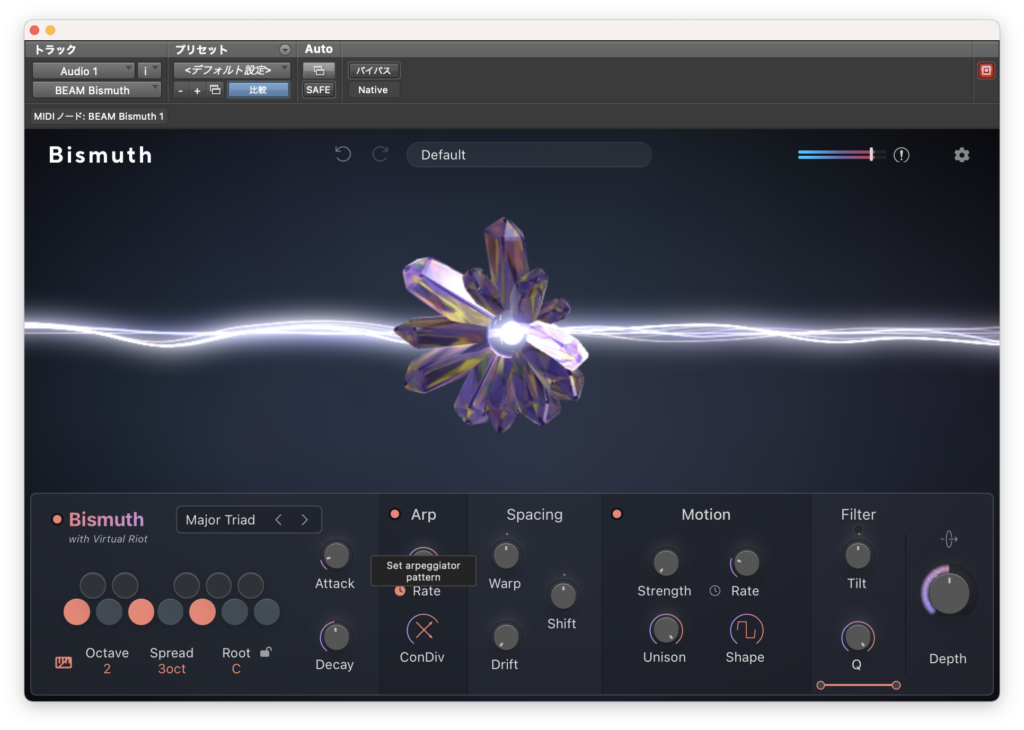
Task: Click the red target icon at top right
Action: point(986,71)
